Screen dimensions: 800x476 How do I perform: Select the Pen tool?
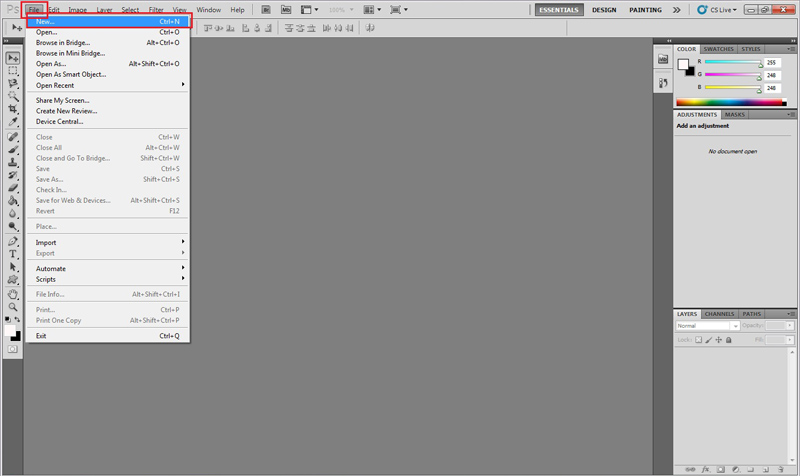pyautogui.click(x=13, y=242)
